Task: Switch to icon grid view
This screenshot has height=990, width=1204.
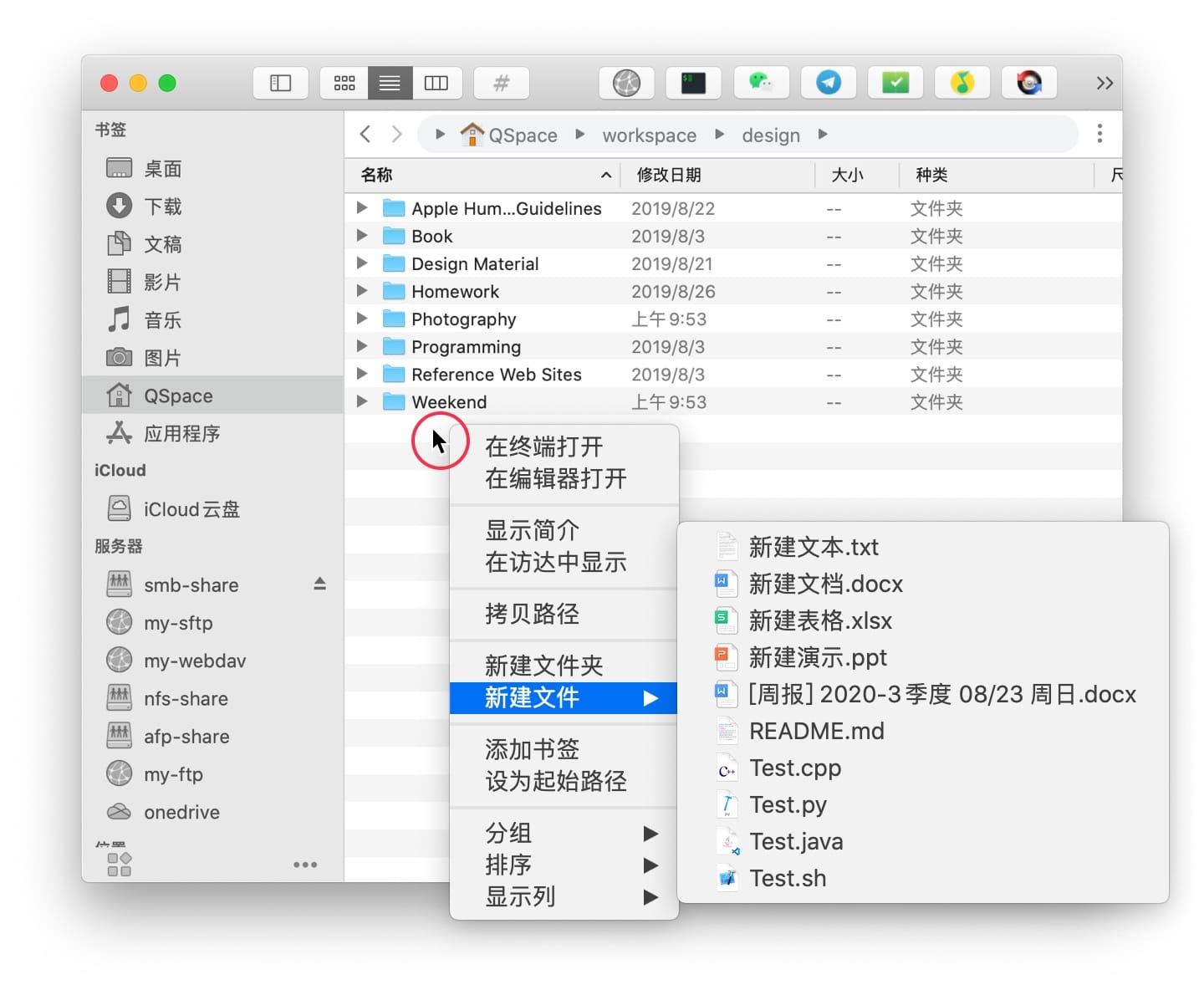Action: [x=344, y=83]
